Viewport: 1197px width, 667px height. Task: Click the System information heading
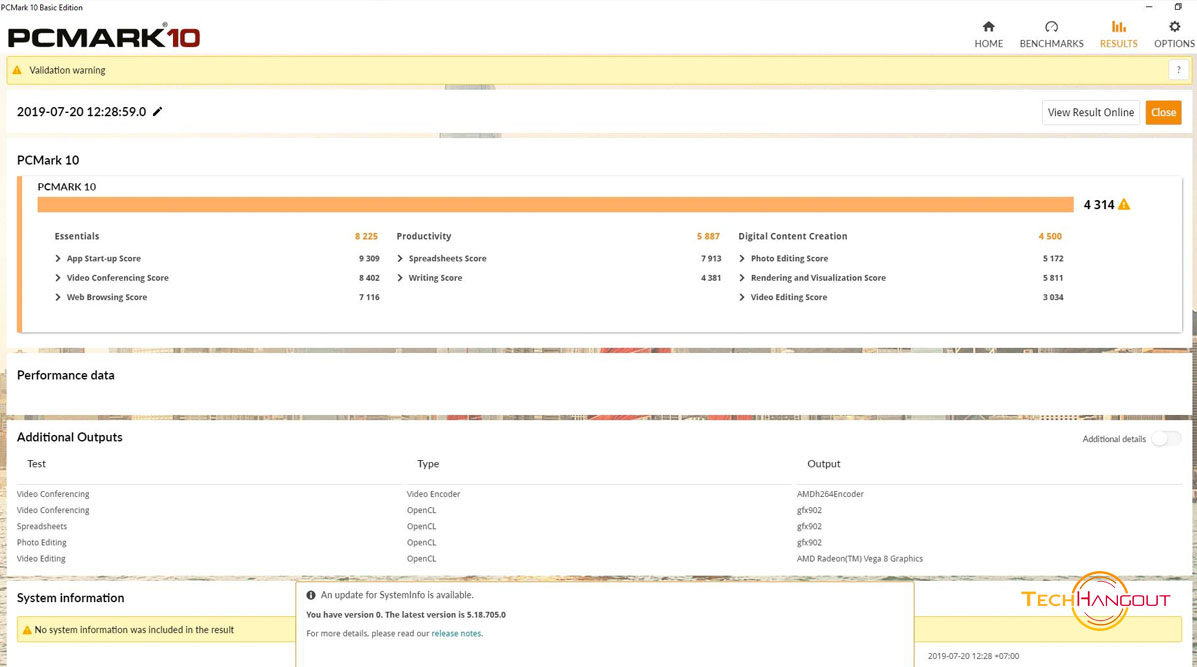(x=70, y=598)
